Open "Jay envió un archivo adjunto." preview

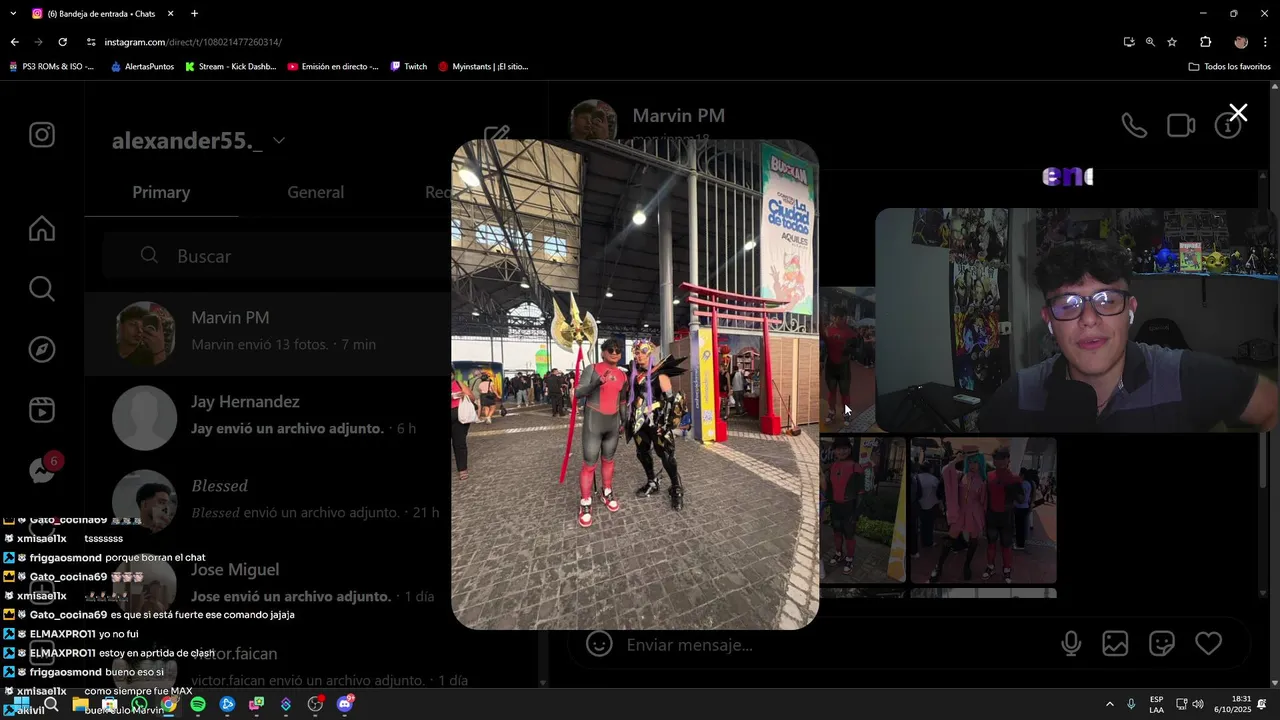pyautogui.click(x=288, y=428)
